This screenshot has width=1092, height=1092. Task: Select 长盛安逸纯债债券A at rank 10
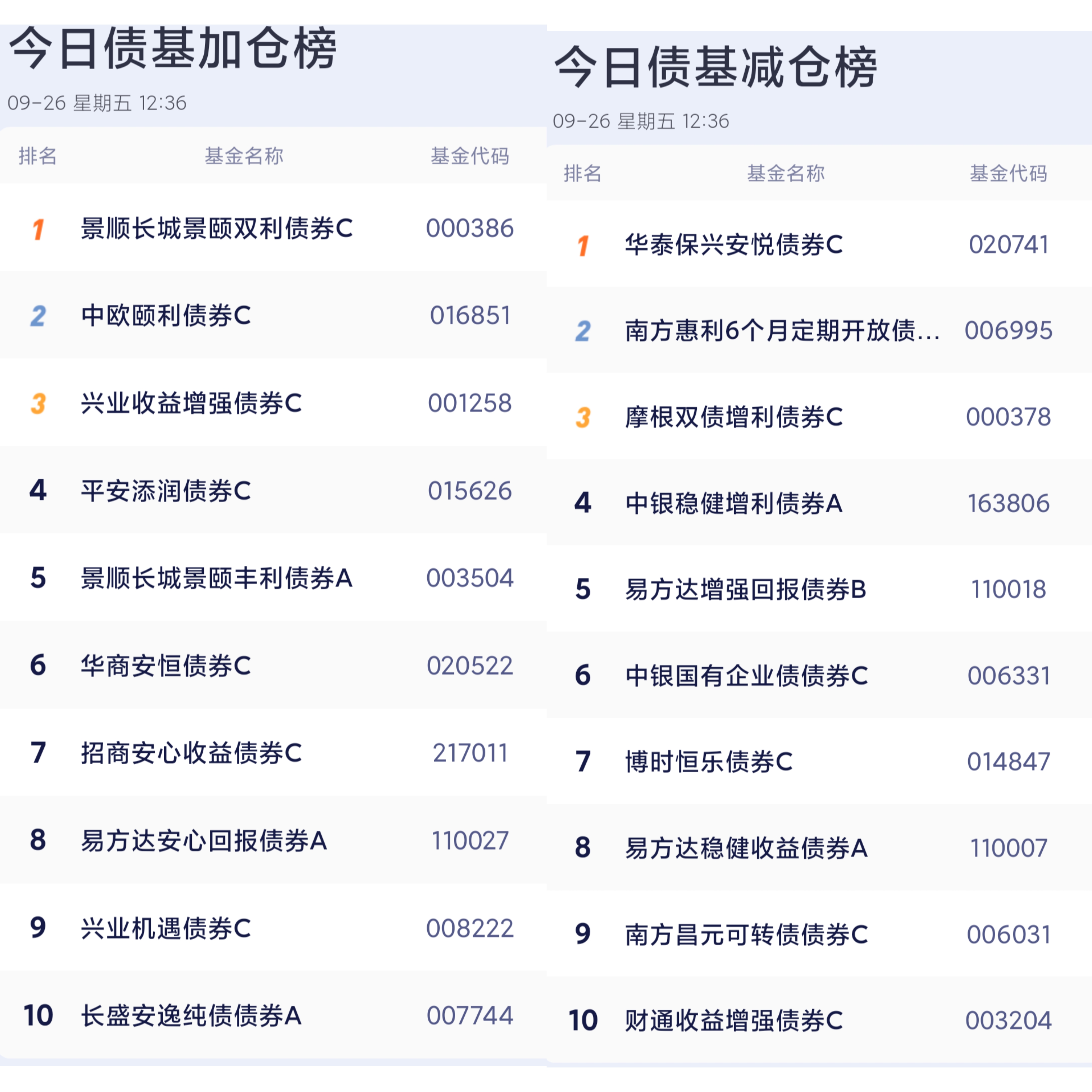click(191, 1016)
